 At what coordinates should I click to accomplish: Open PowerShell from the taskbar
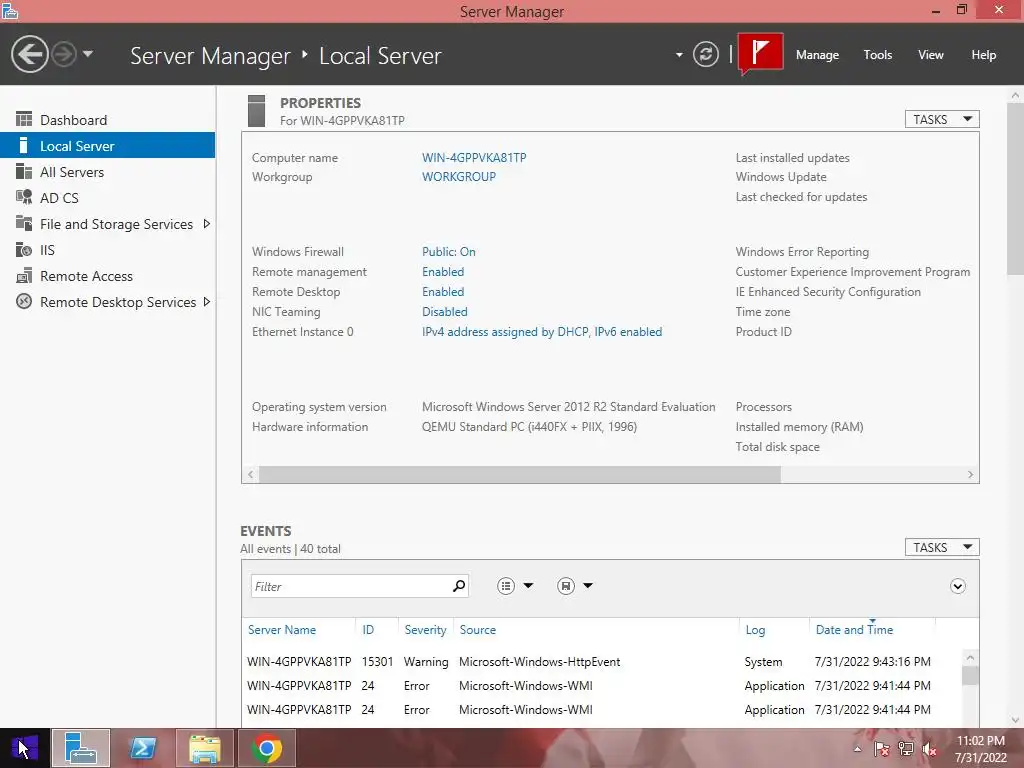tap(143, 748)
